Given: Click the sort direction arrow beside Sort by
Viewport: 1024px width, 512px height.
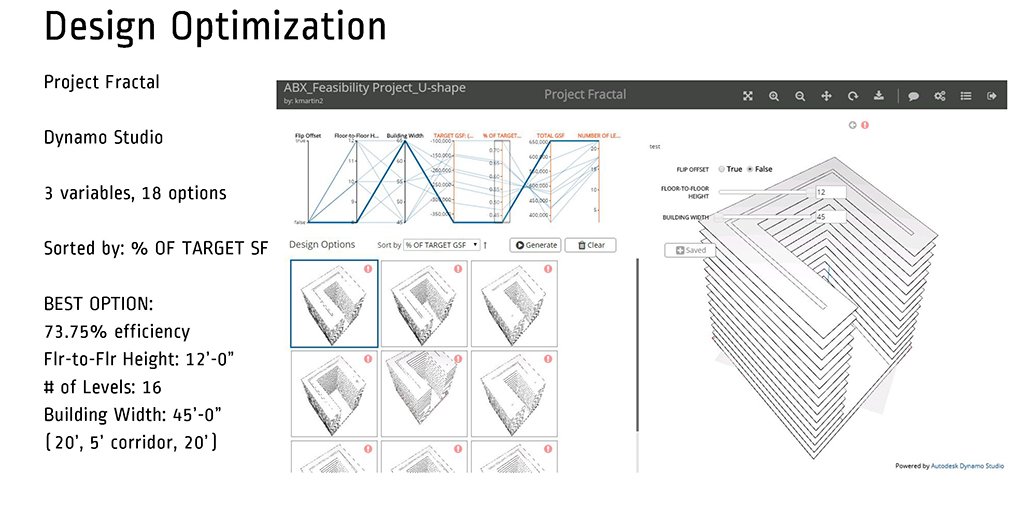Looking at the screenshot, I should click(485, 245).
